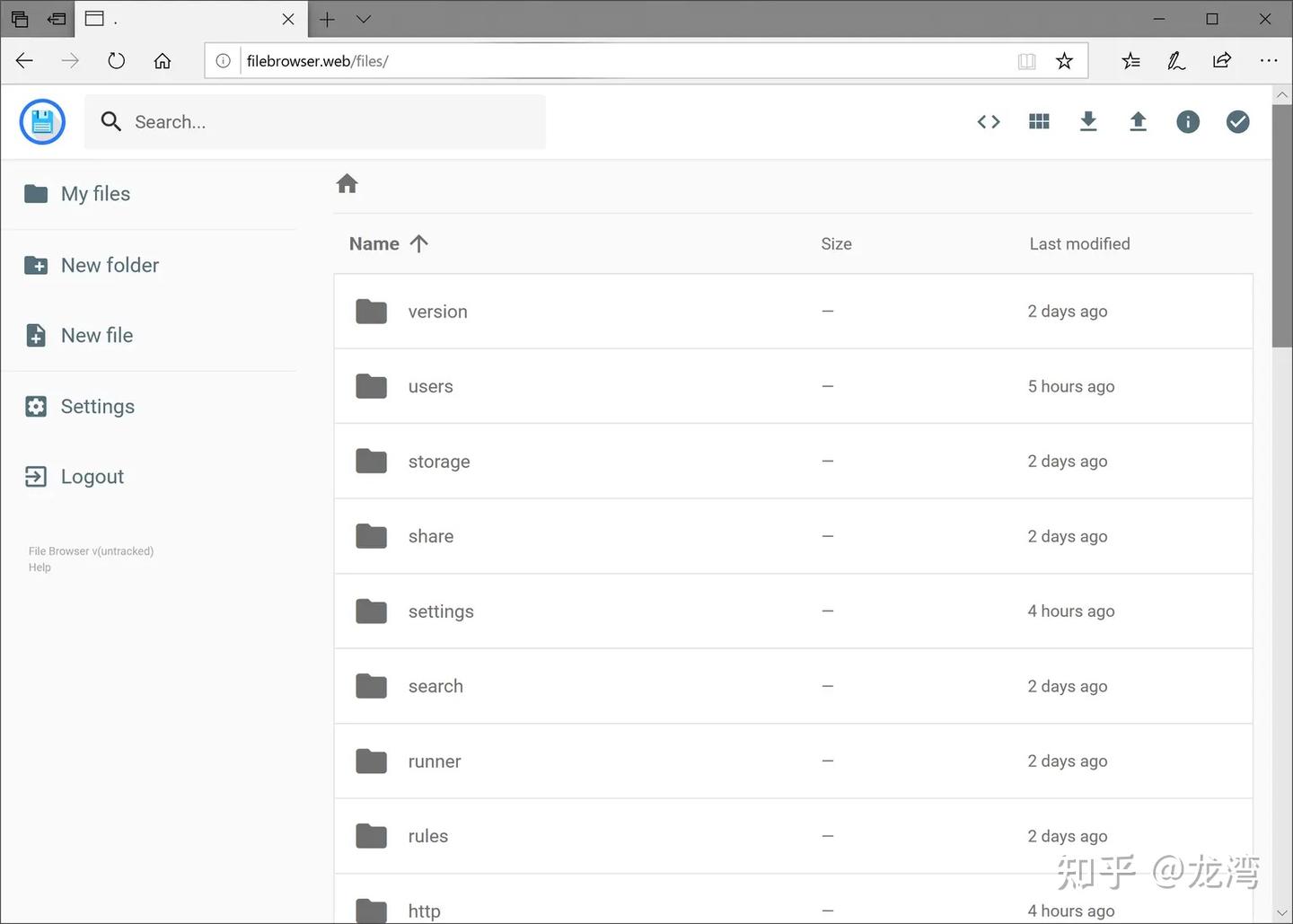The width and height of the screenshot is (1293, 924).
Task: Open the Help link
Action: pyautogui.click(x=40, y=568)
